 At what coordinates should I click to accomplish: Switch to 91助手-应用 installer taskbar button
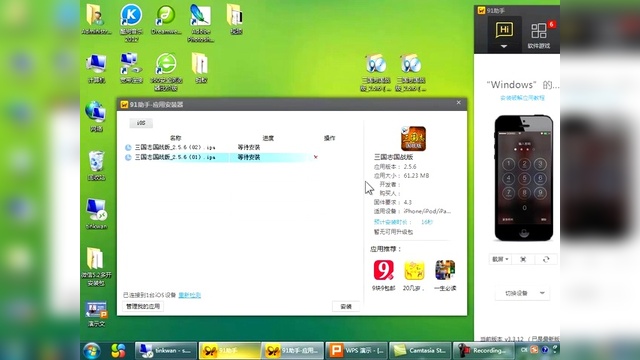point(292,351)
